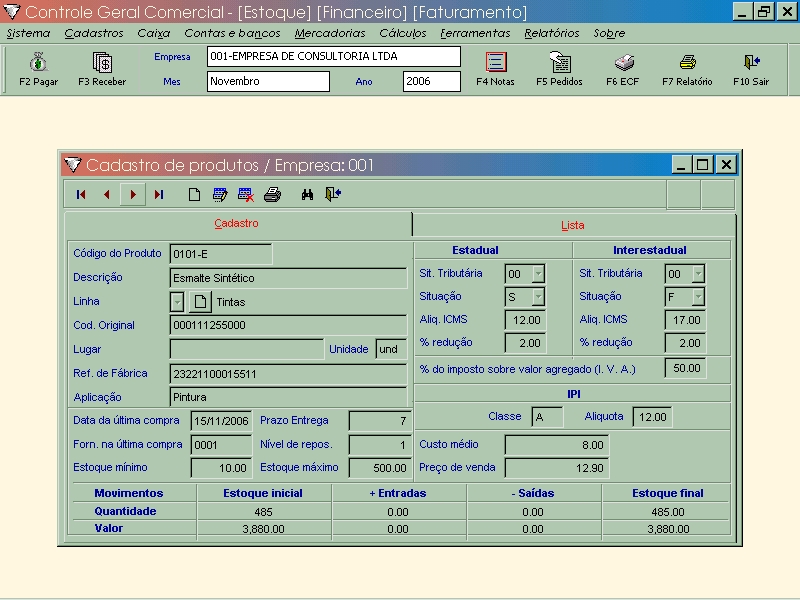Jump to the last product record

pyautogui.click(x=159, y=195)
